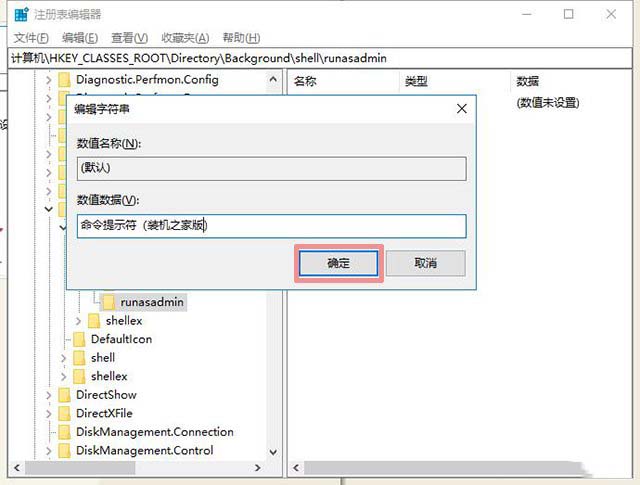Click the Registry Editor app icon in the title bar

[x=21, y=14]
